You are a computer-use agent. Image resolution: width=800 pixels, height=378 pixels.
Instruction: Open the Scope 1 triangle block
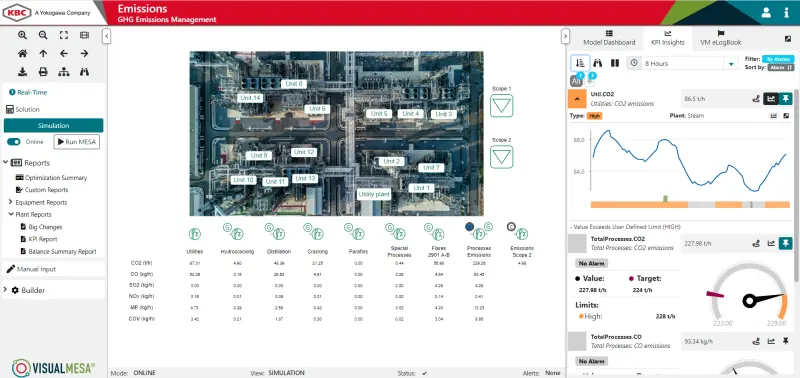502,106
